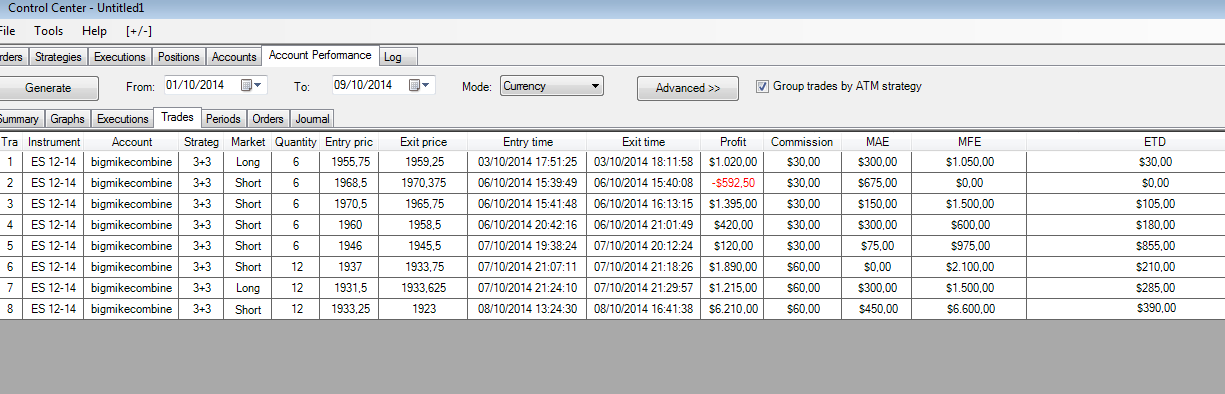Viewport: 1225px width, 394px height.
Task: Sort by Entry time column header
Action: click(528, 142)
